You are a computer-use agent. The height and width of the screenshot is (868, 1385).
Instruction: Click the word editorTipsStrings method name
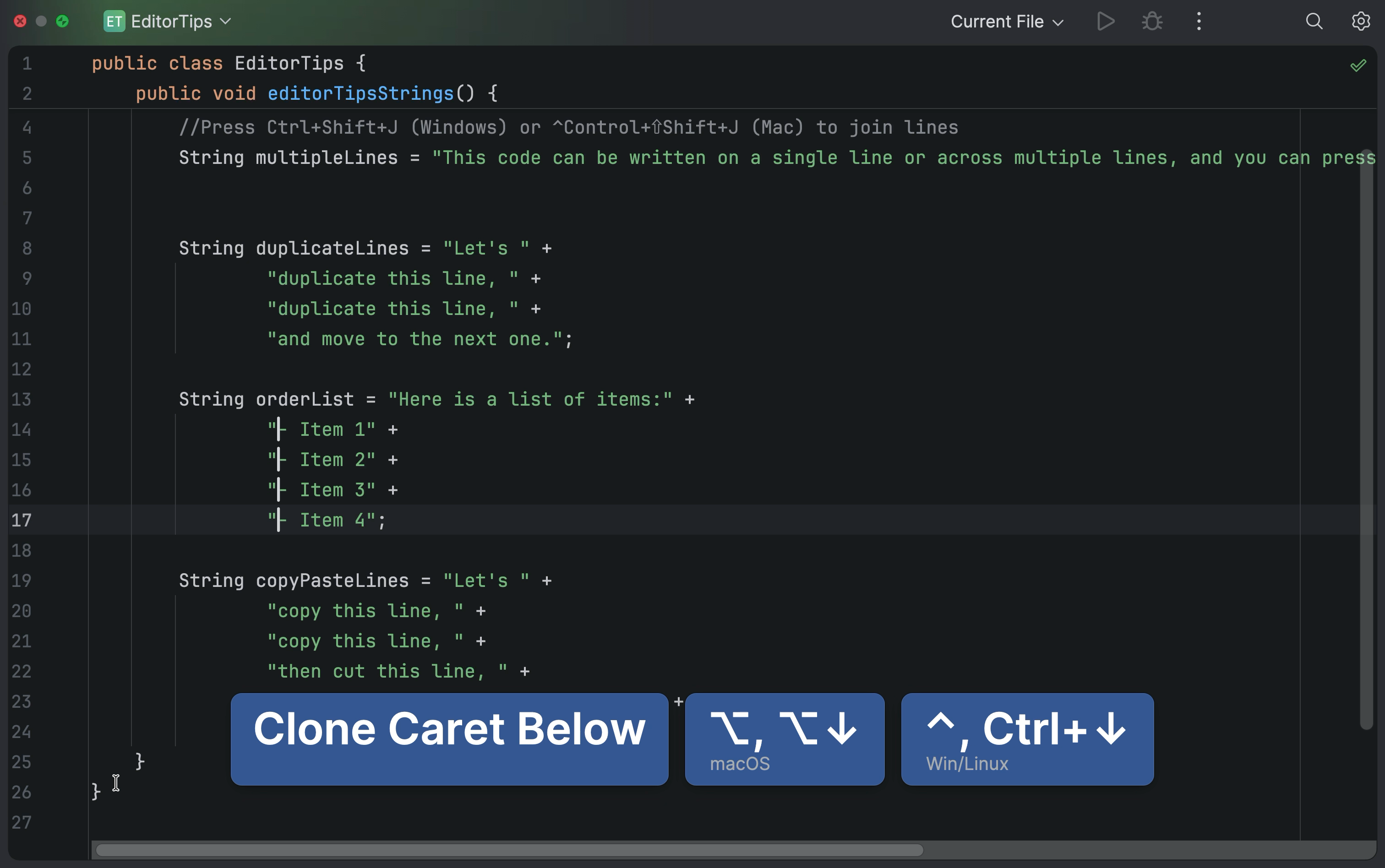(360, 93)
